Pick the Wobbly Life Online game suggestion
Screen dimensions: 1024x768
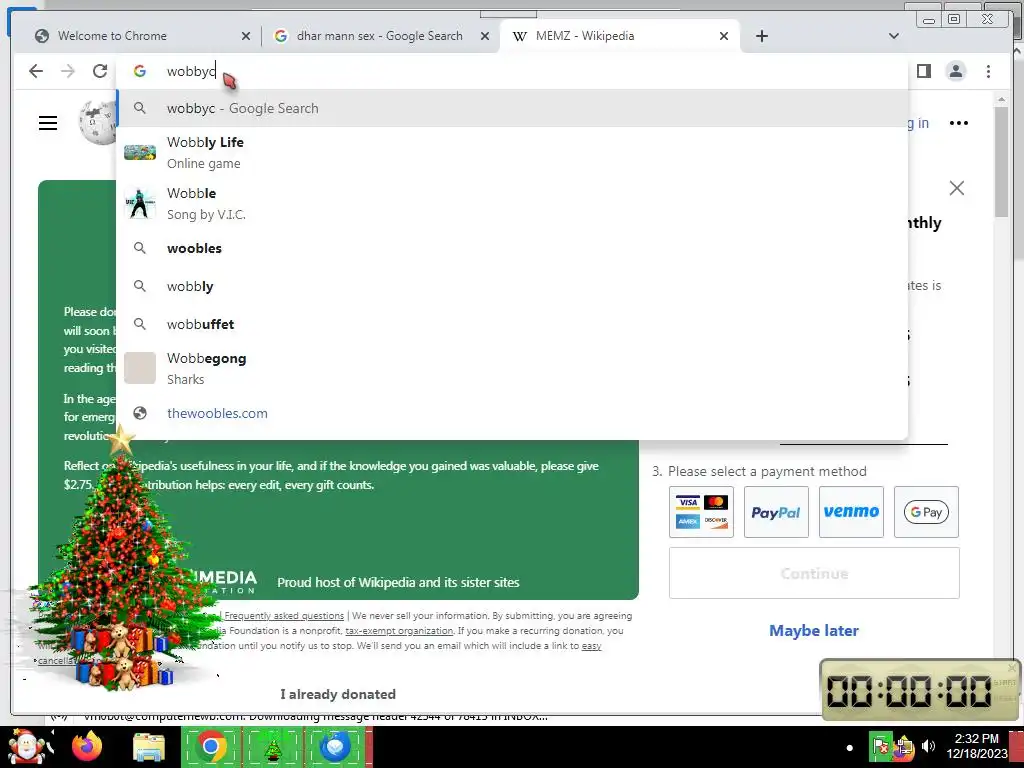point(512,152)
